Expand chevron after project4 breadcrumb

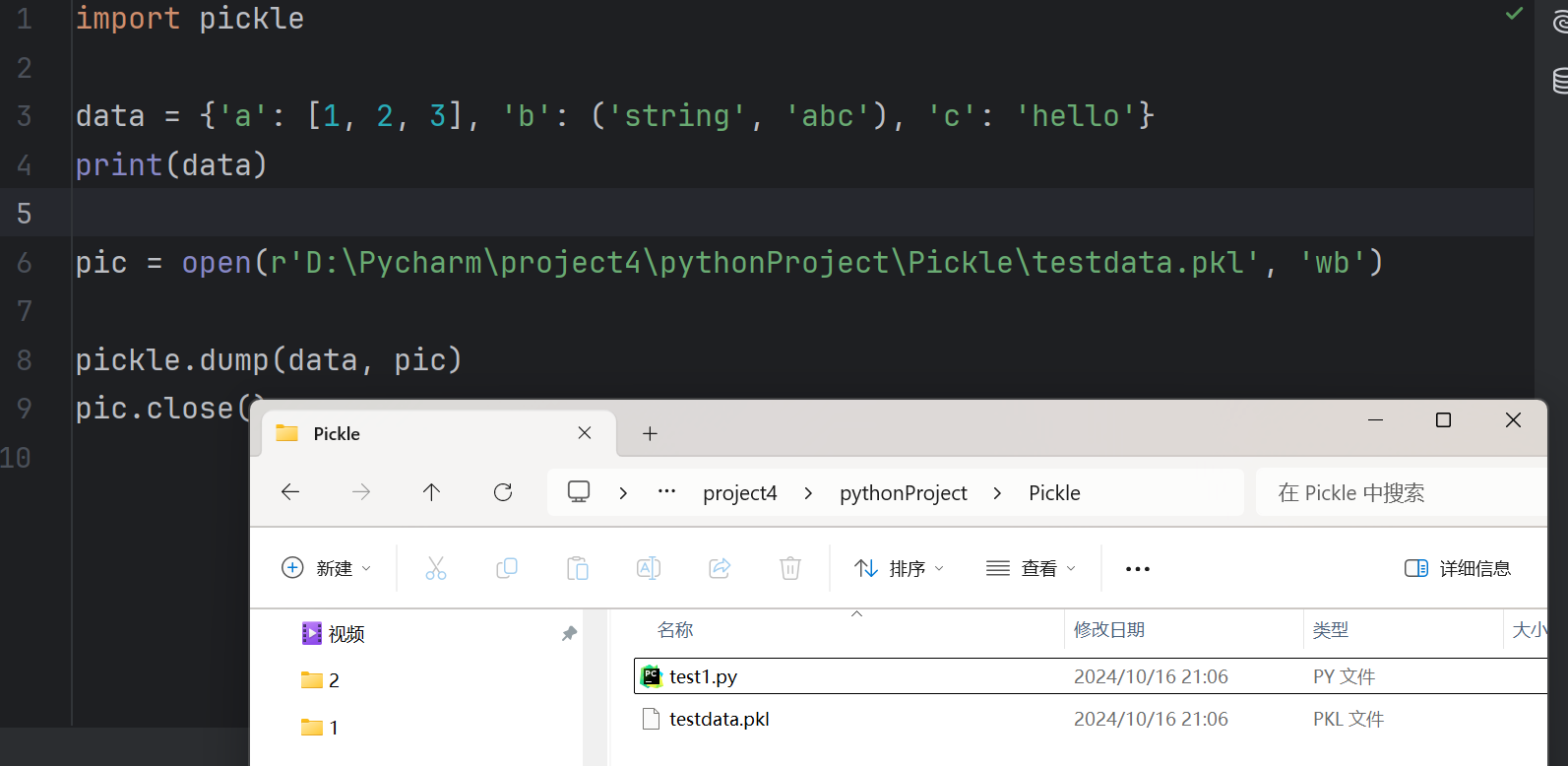click(x=808, y=492)
